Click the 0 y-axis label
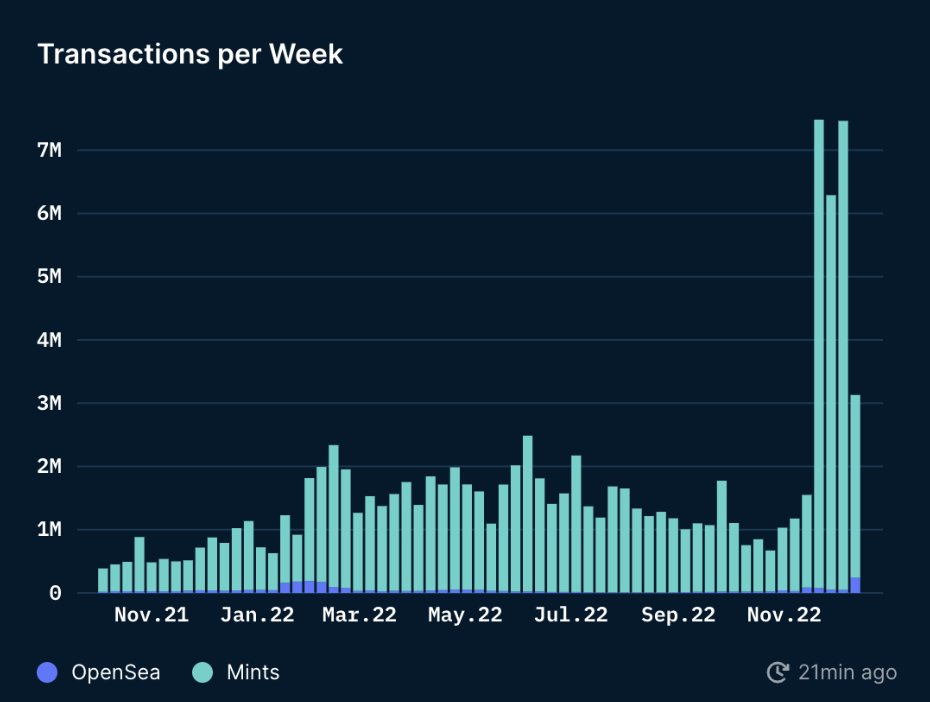The height and width of the screenshot is (702, 930). pos(55,593)
